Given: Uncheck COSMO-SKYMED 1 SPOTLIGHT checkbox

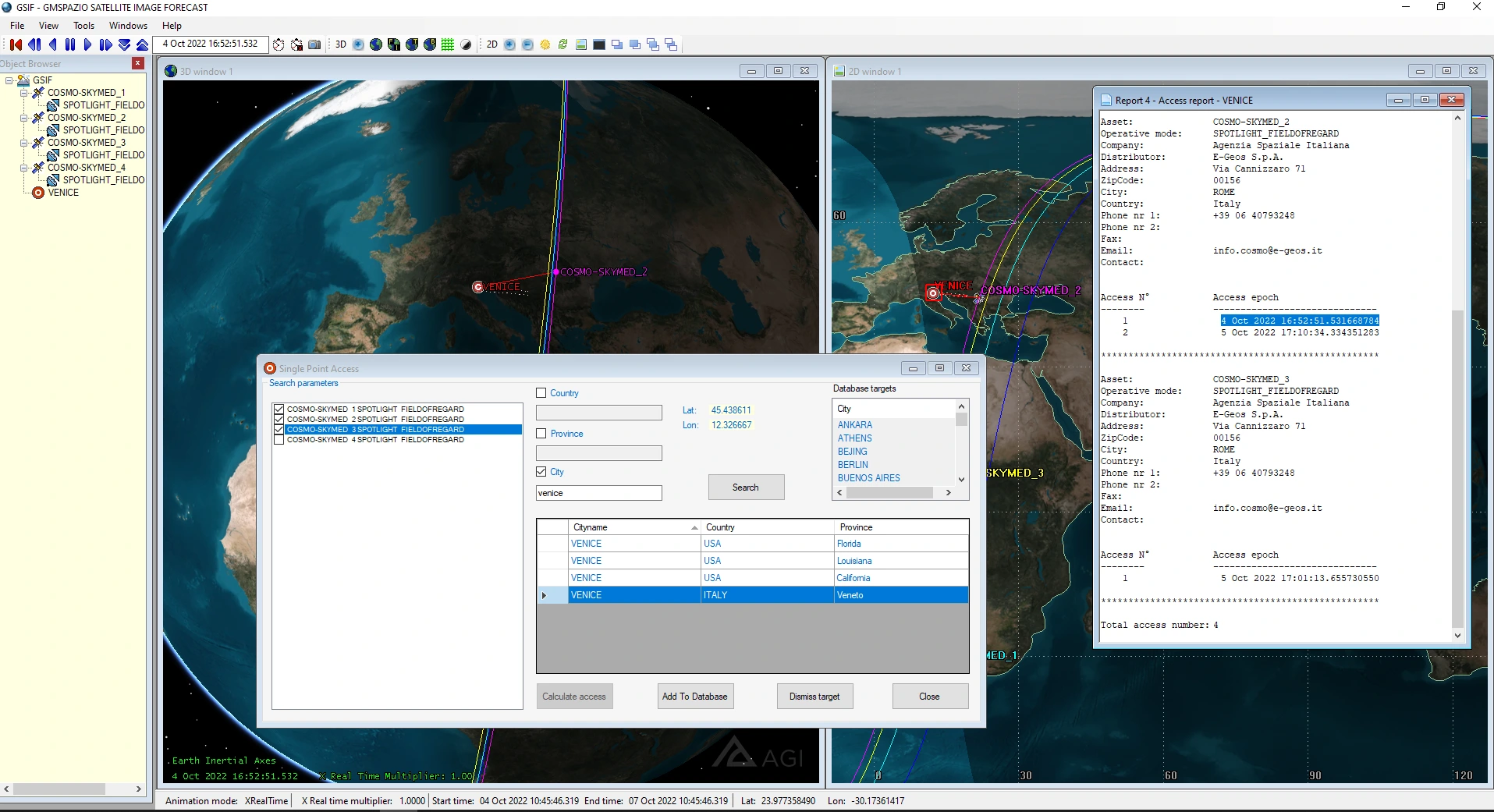Looking at the screenshot, I should coord(279,409).
